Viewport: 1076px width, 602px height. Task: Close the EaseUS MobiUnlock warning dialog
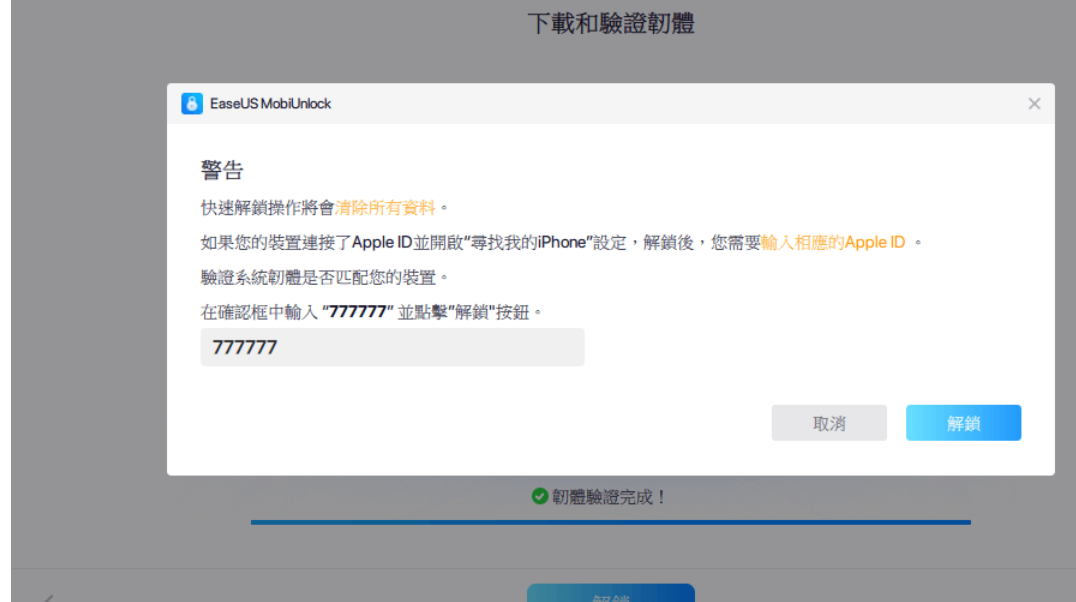point(1034,104)
